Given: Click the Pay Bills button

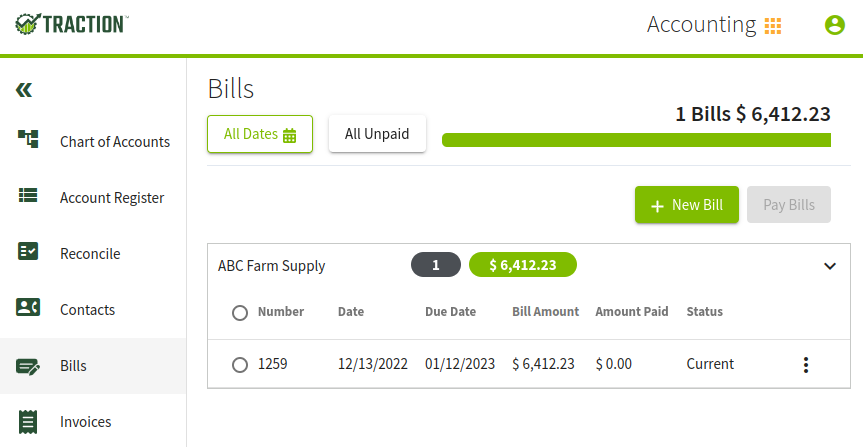Looking at the screenshot, I should pyautogui.click(x=789, y=205).
